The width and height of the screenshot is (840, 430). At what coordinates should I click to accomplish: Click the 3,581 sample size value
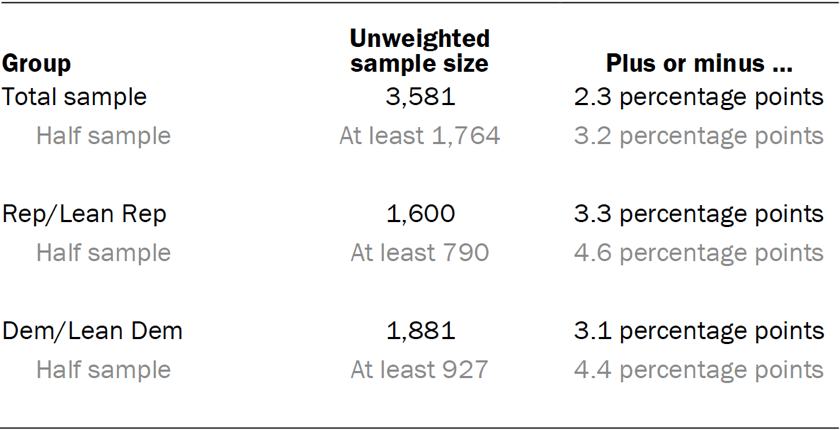419,97
